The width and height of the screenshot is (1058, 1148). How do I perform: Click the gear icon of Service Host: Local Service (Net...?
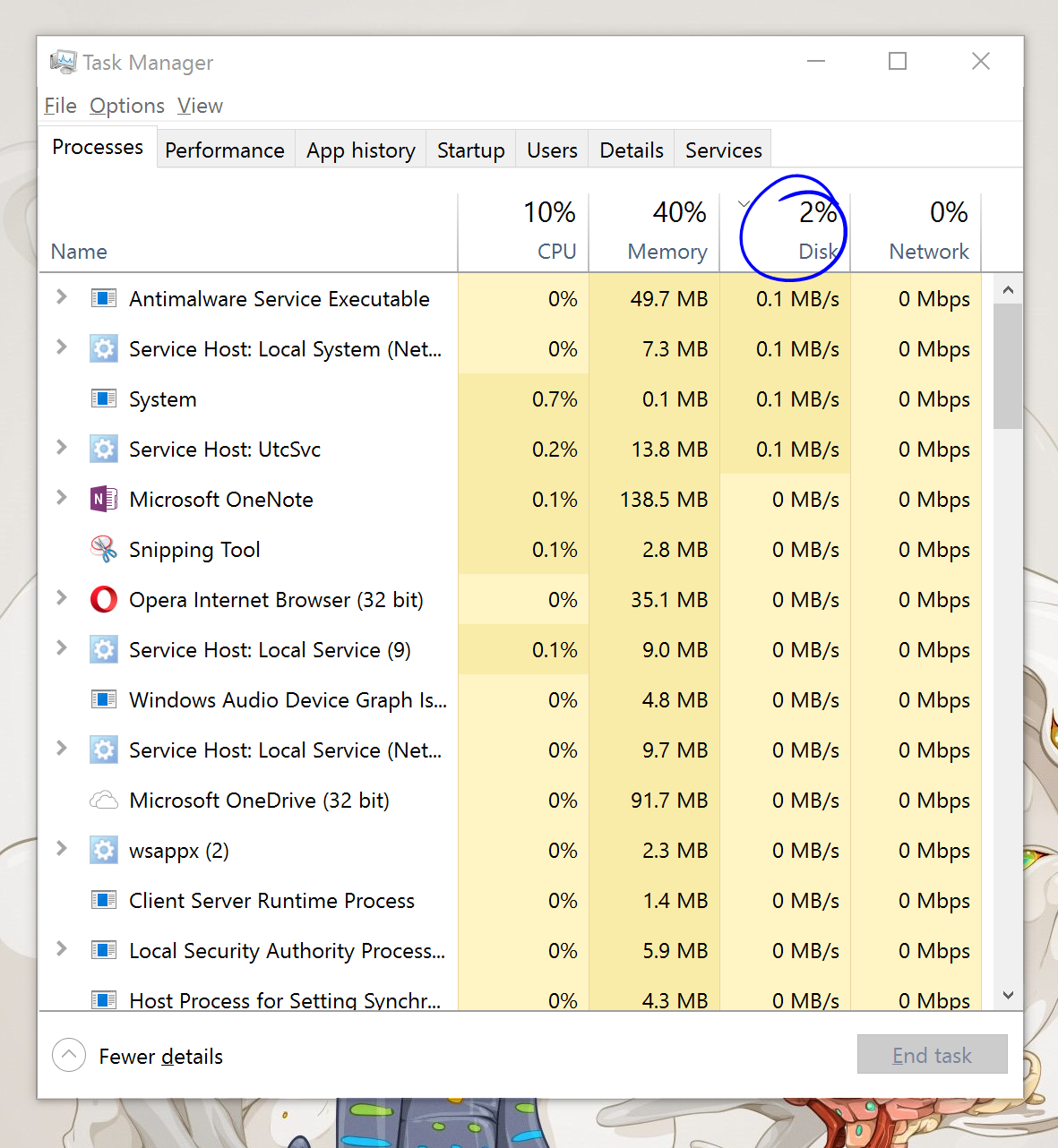104,750
